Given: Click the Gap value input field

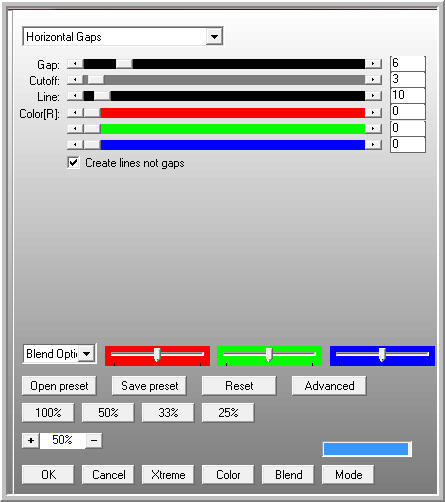Looking at the screenshot, I should click(408, 63).
